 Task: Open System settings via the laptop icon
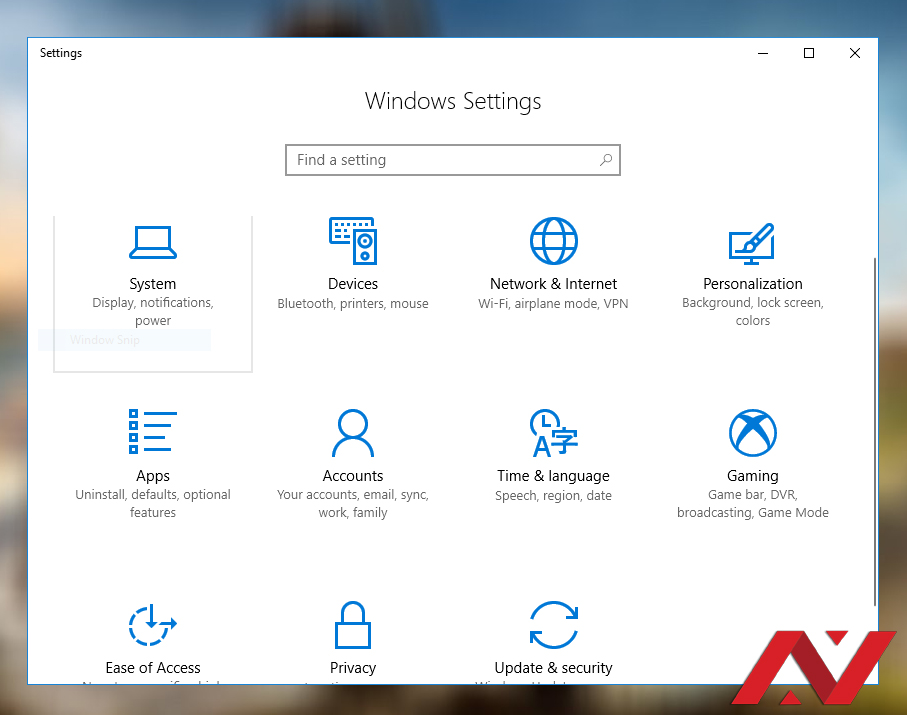pos(153,241)
